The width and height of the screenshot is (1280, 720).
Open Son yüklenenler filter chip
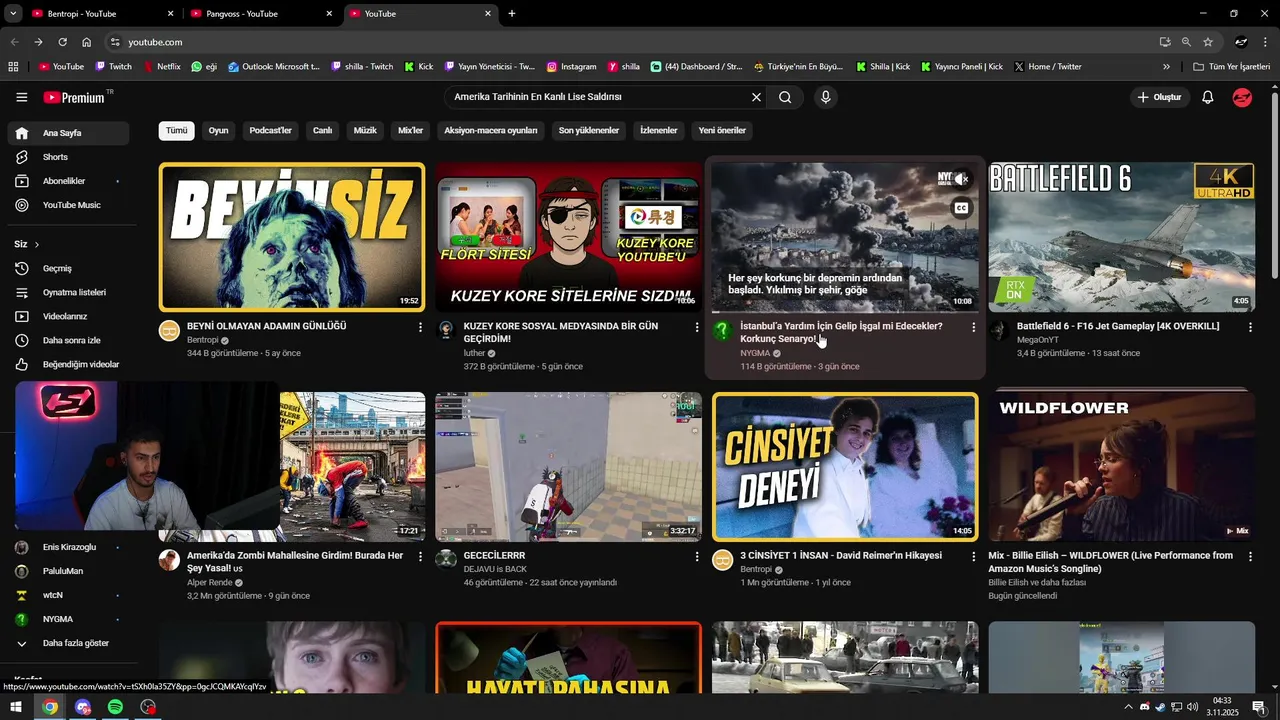(x=588, y=130)
